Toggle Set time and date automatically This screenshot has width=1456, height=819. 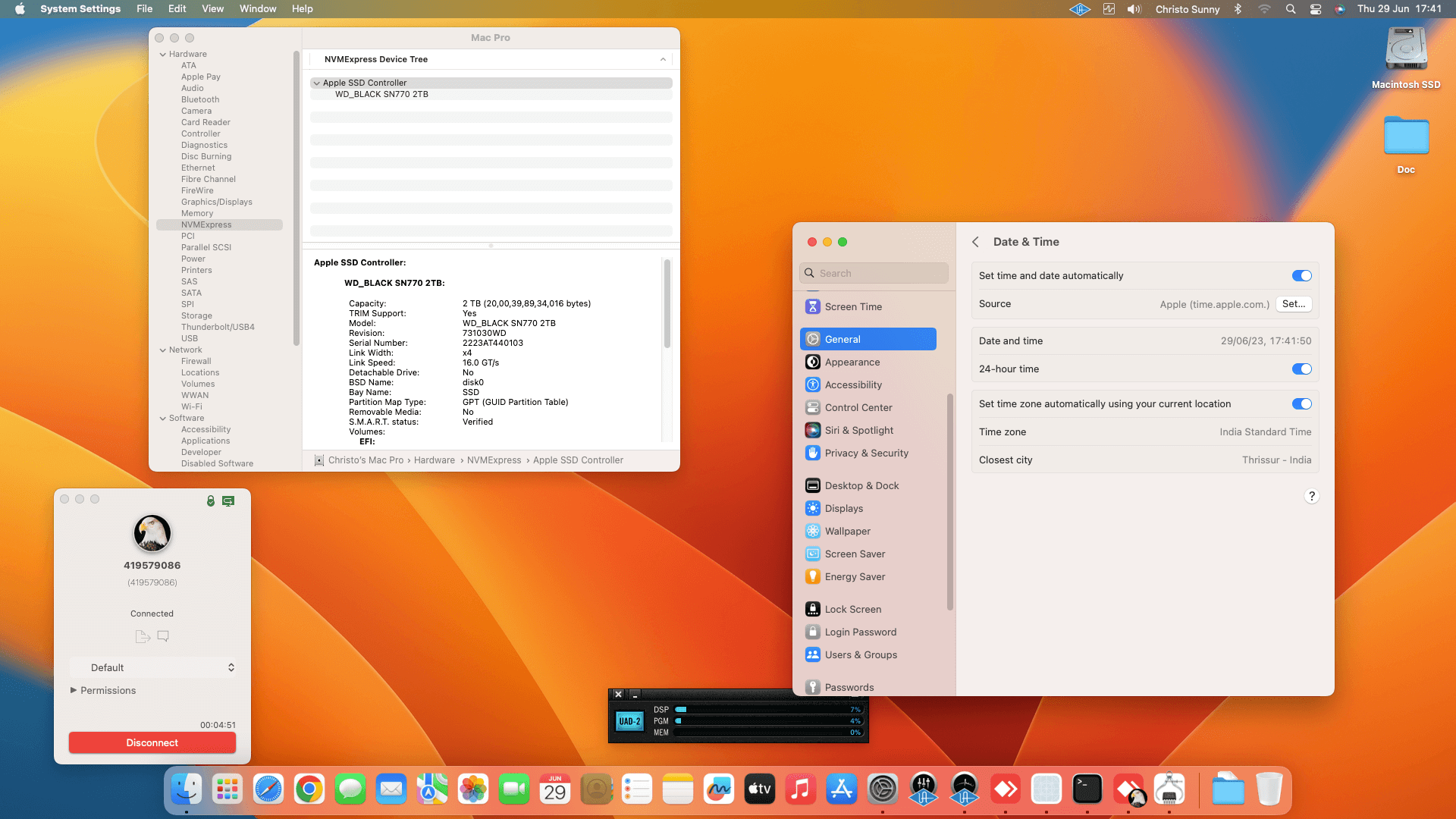point(1301,276)
